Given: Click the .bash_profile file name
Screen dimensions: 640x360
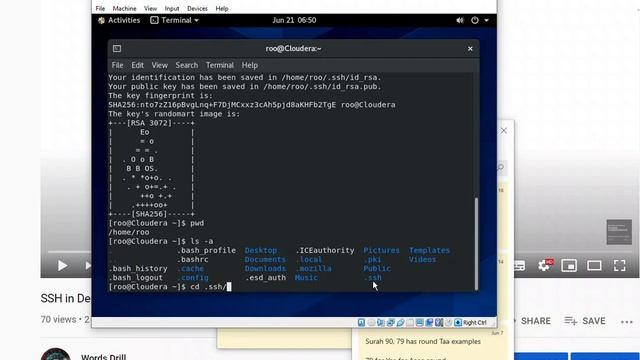Looking at the screenshot, I should click(x=206, y=250).
